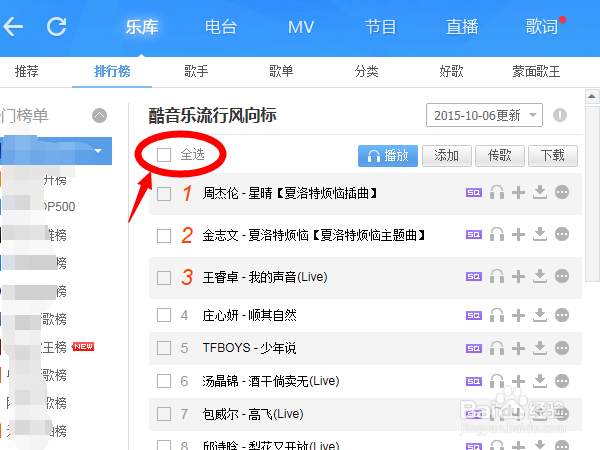Download 周杰伦 - 星晴 using its download icon

540,192
